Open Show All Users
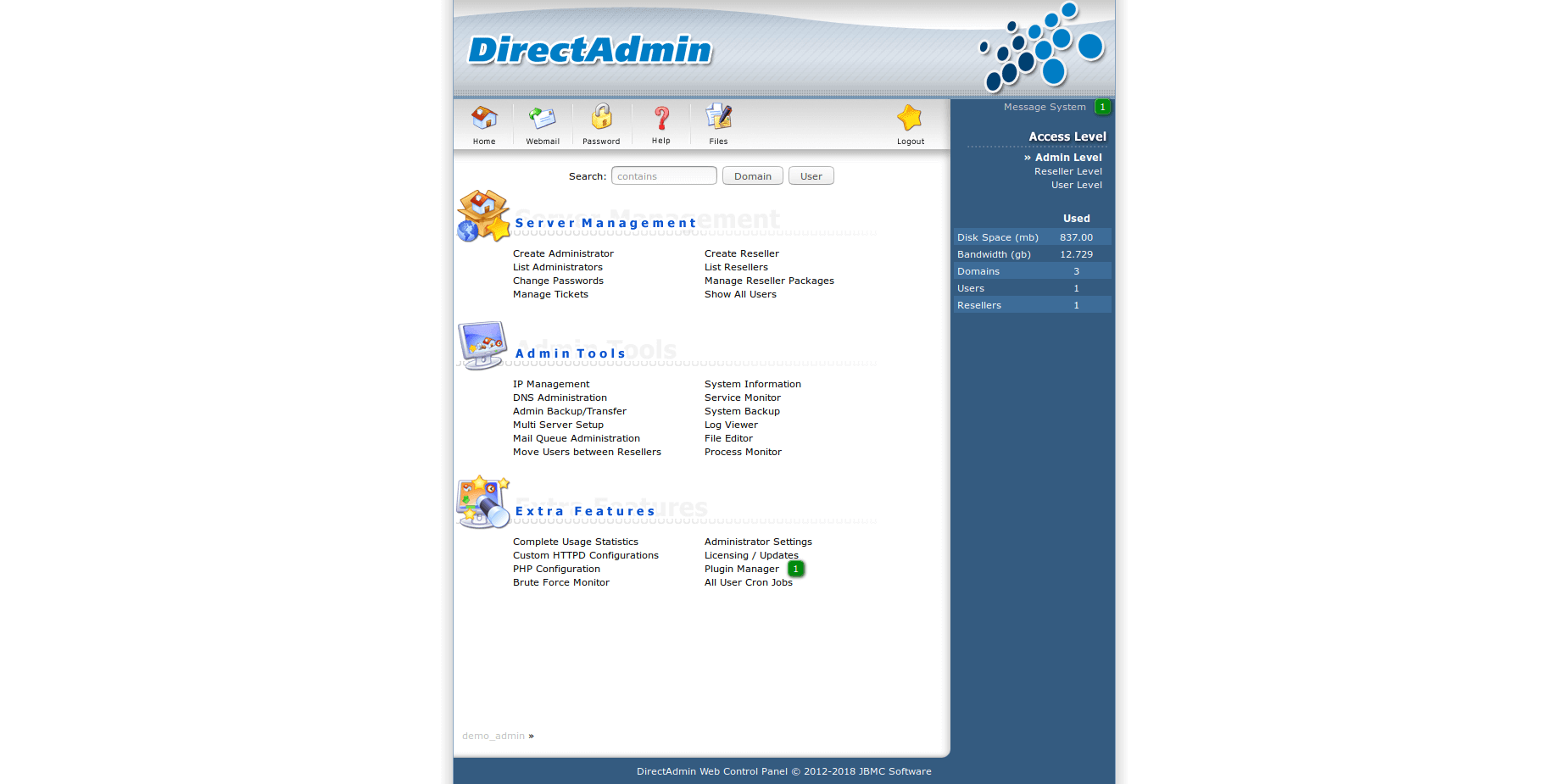This screenshot has width=1566, height=784. (x=740, y=294)
